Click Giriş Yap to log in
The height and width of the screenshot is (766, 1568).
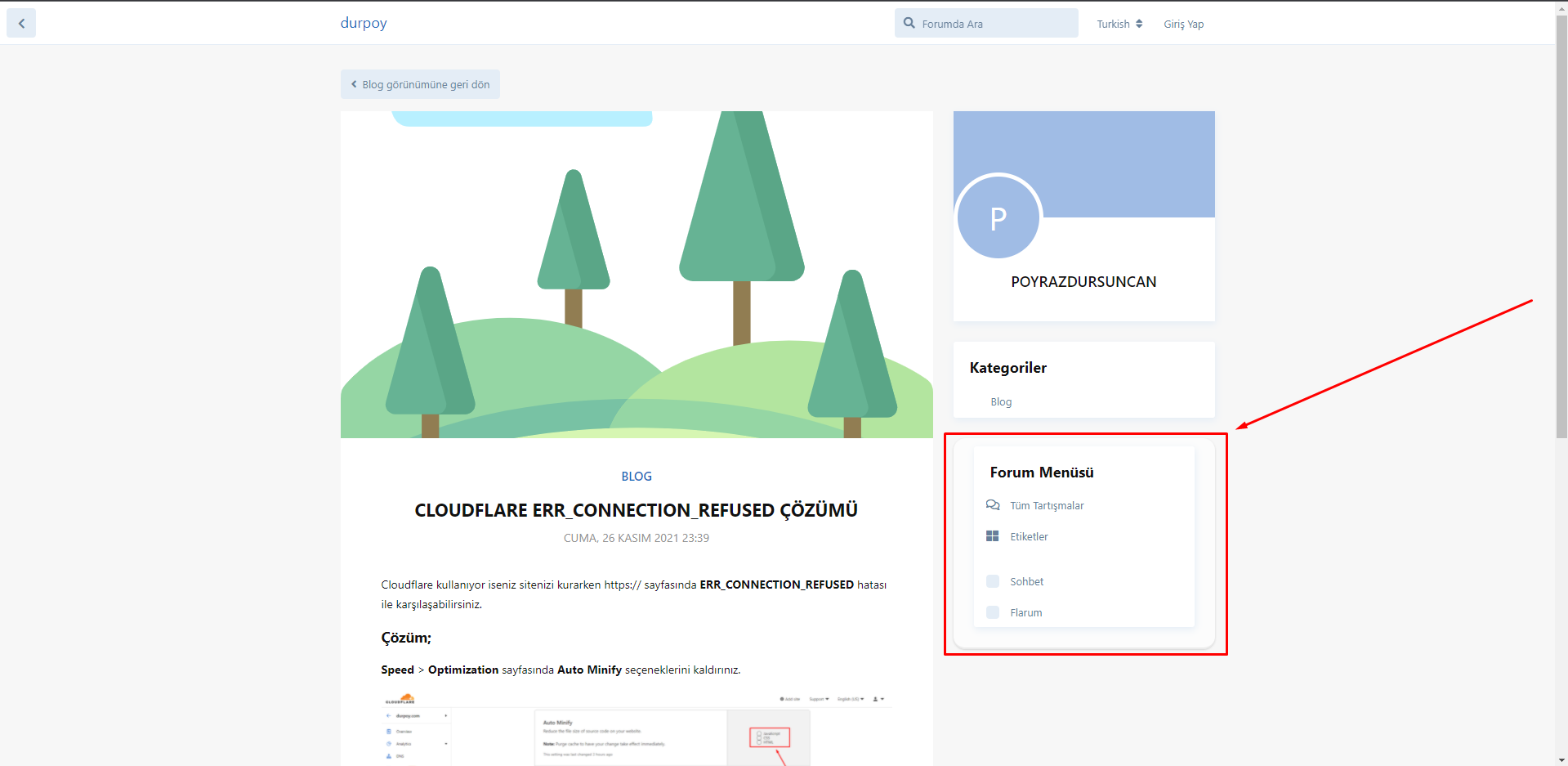click(1184, 24)
